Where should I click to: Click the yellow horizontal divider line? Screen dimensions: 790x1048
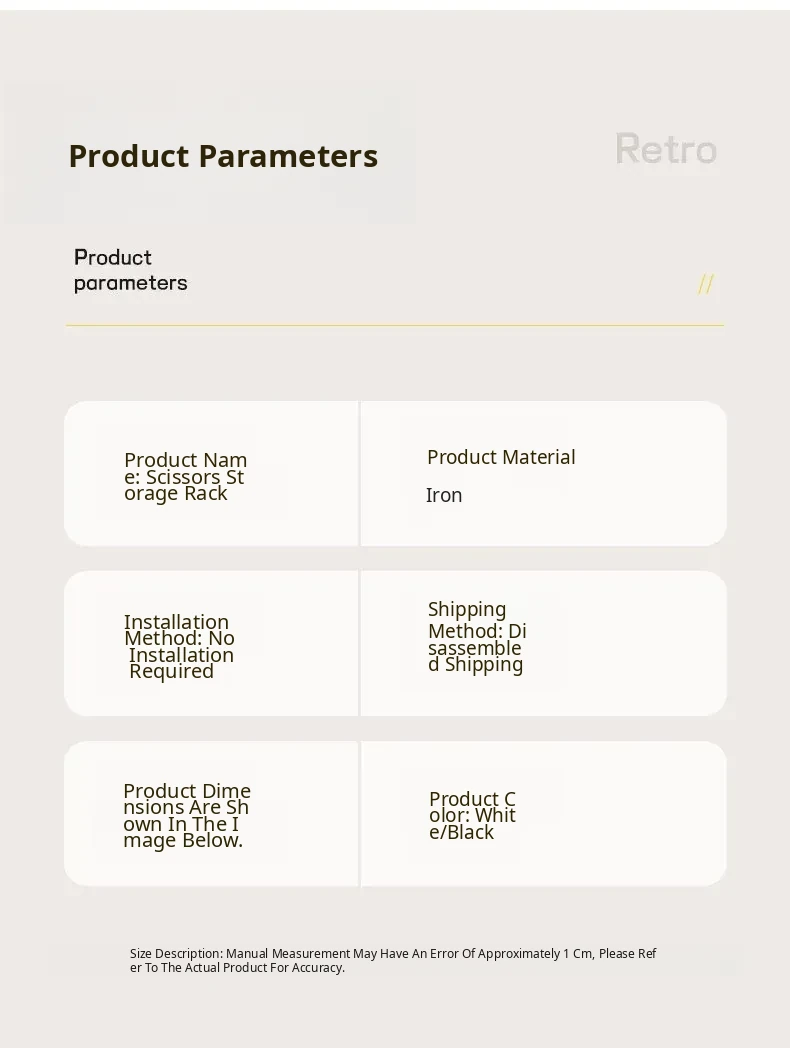[x=395, y=325]
